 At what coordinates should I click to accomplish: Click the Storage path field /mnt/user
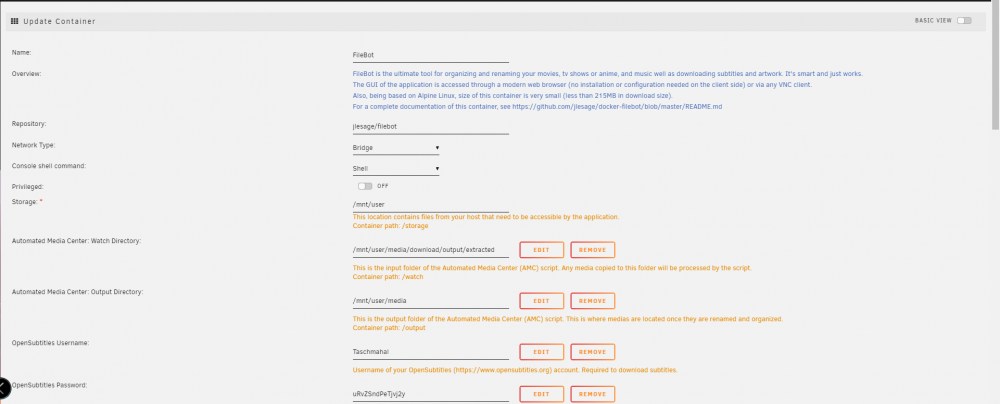[x=430, y=205]
